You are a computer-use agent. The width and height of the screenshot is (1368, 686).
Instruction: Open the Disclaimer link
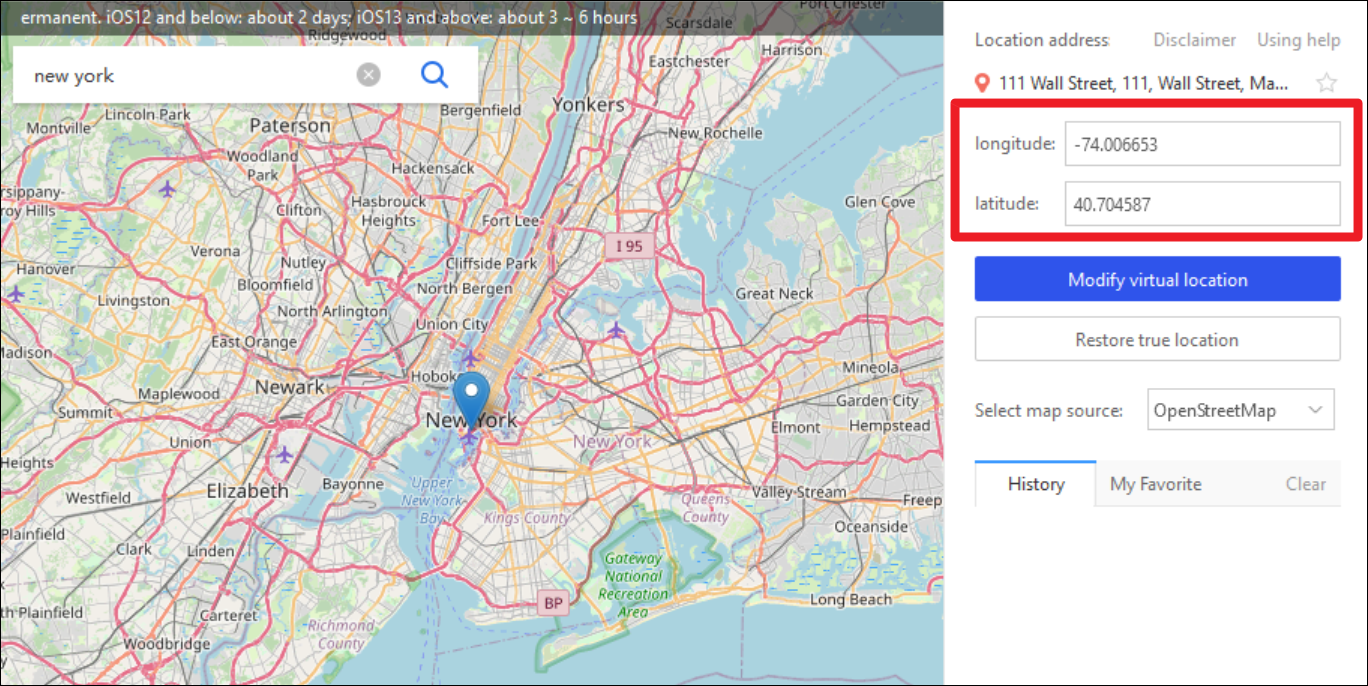1195,40
